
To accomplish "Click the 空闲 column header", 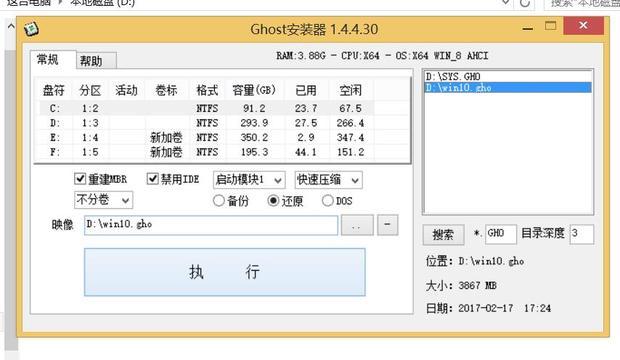I will click(x=351, y=90).
